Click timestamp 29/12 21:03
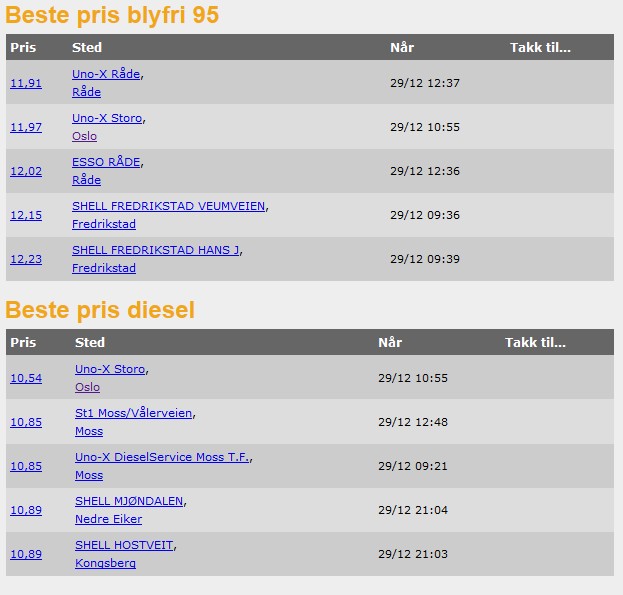Screen dimensions: 623x595 click(x=413, y=554)
